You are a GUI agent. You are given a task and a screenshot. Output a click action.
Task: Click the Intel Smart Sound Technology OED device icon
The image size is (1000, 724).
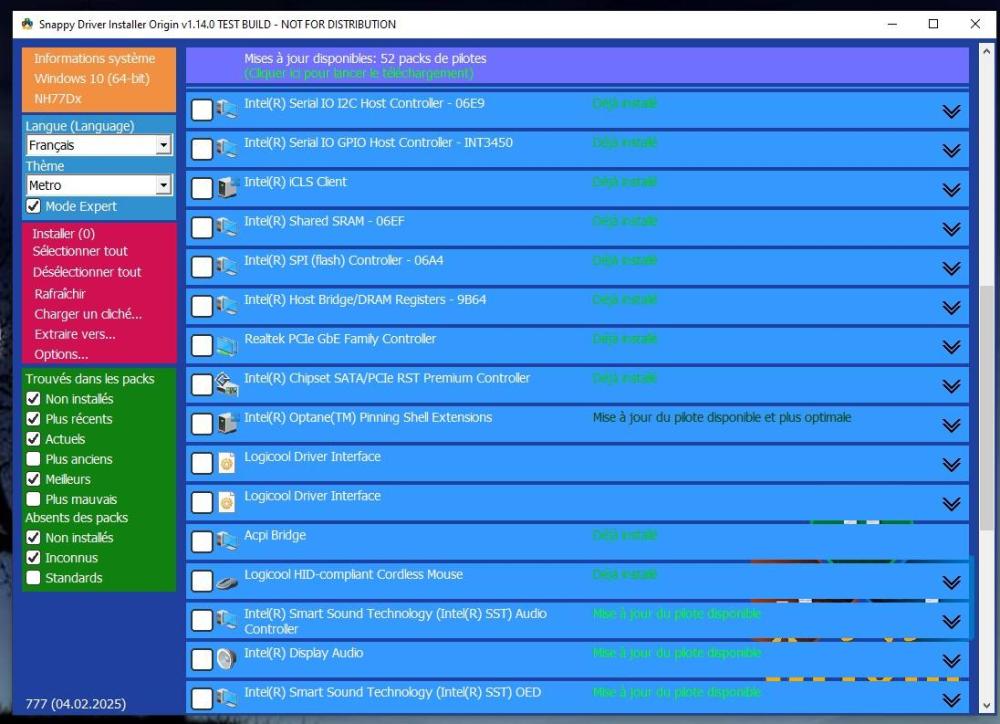point(226,698)
